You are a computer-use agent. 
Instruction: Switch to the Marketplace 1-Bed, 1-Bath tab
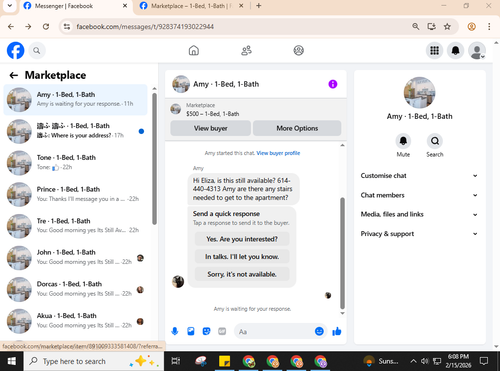(x=191, y=6)
